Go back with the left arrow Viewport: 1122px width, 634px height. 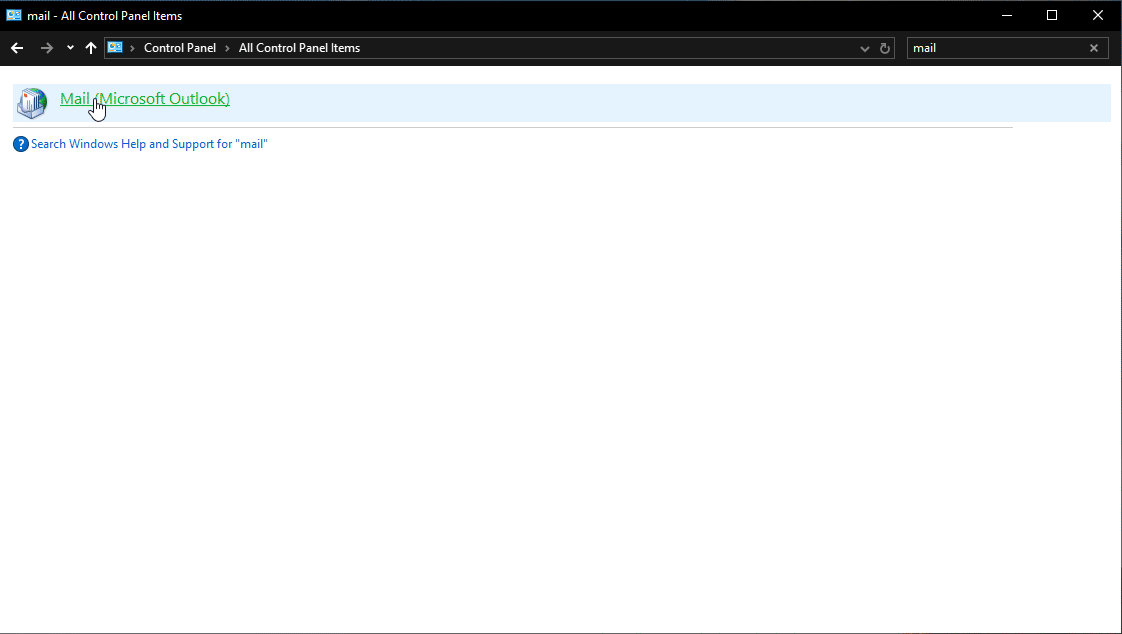pos(17,48)
